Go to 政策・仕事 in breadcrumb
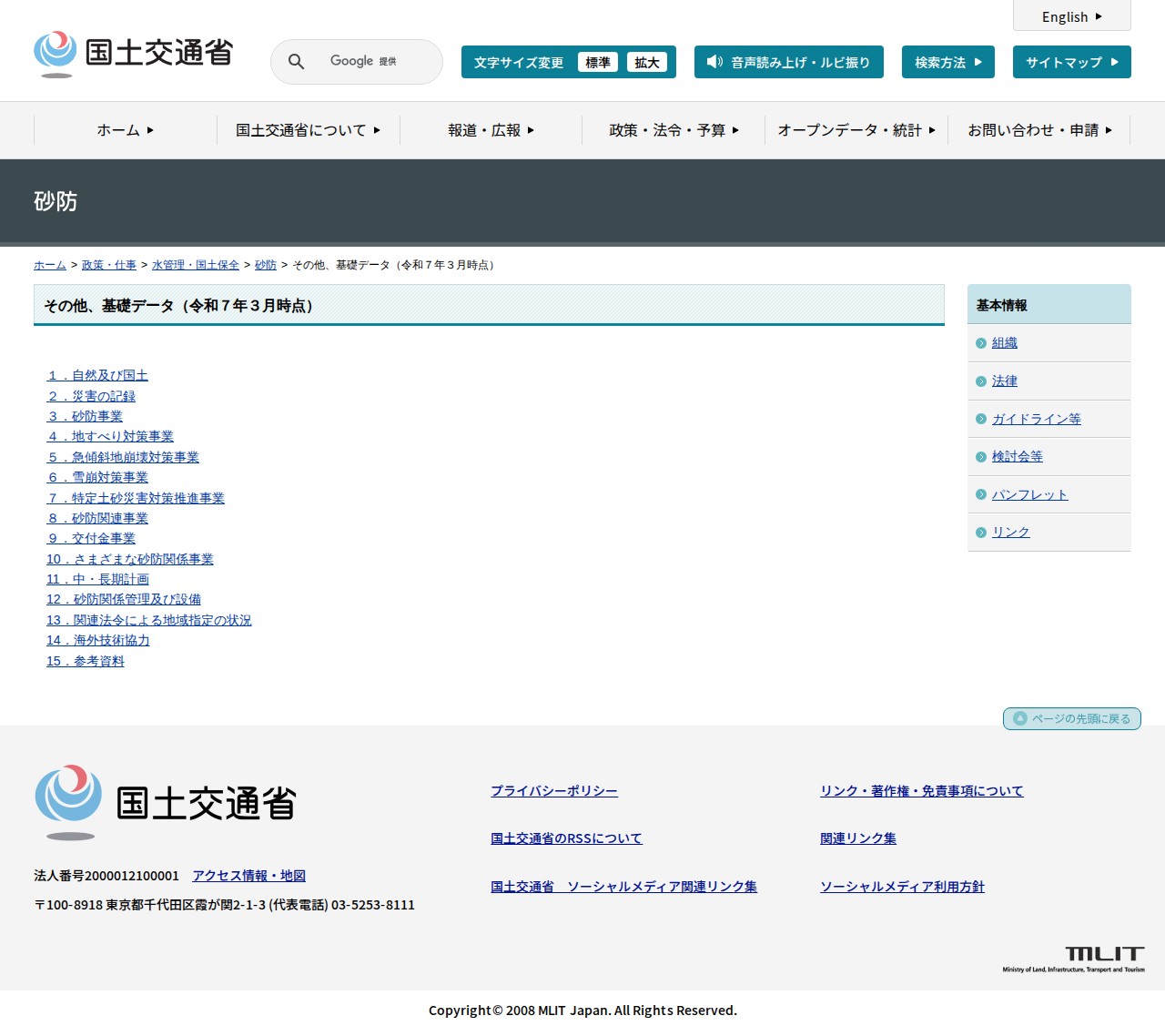This screenshot has width=1165, height=1036. pyautogui.click(x=109, y=265)
